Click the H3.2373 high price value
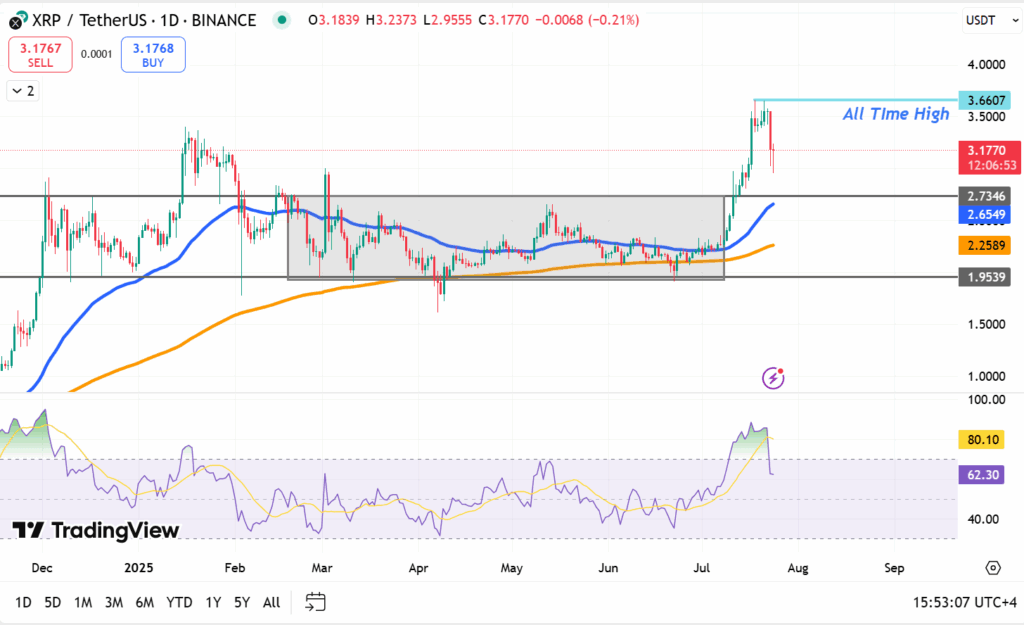This screenshot has height=625, width=1024. [x=391, y=20]
